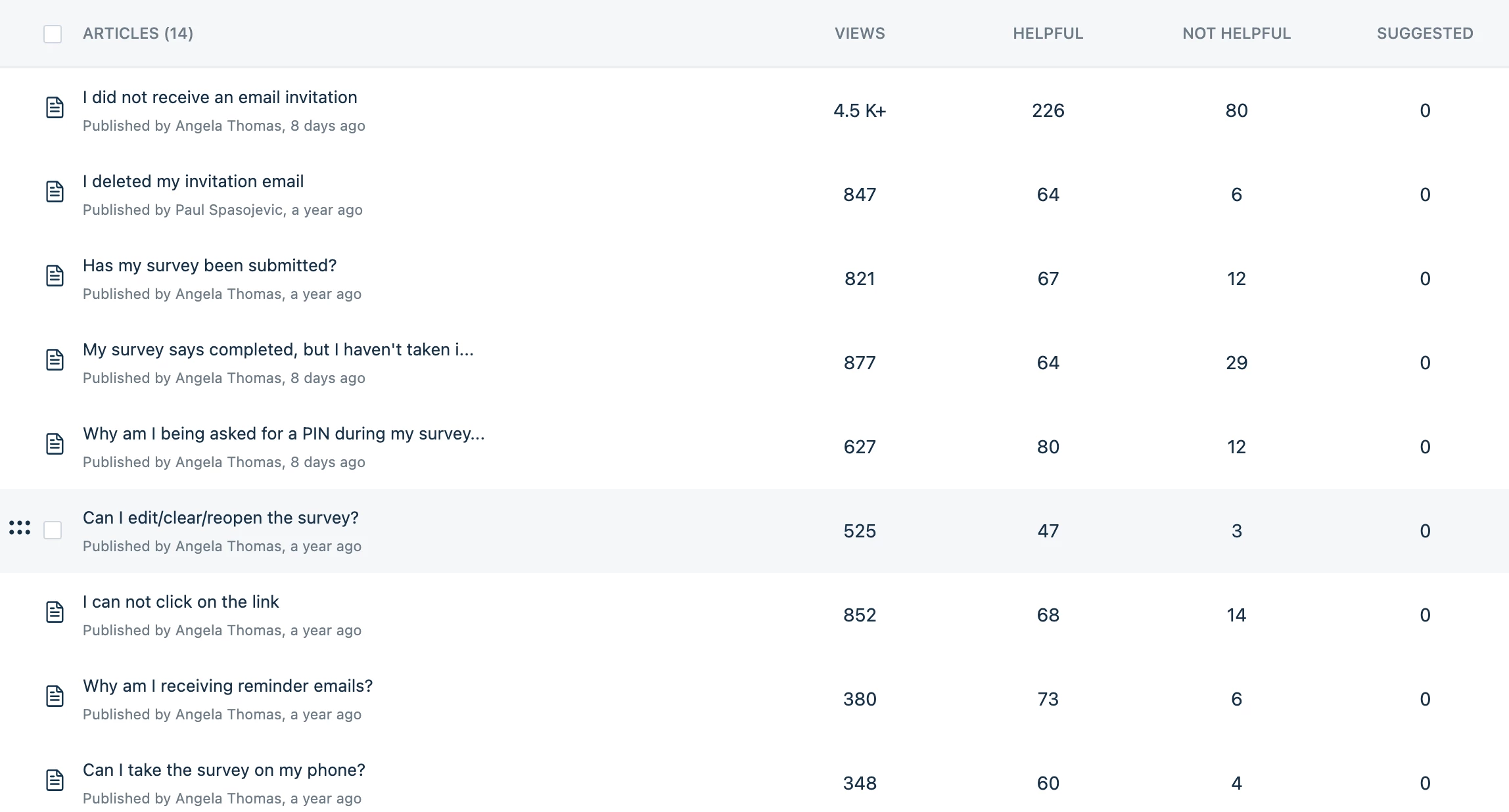
Task: Click document icon for 'Why am I receiving reminder emails?'
Action: coord(55,696)
